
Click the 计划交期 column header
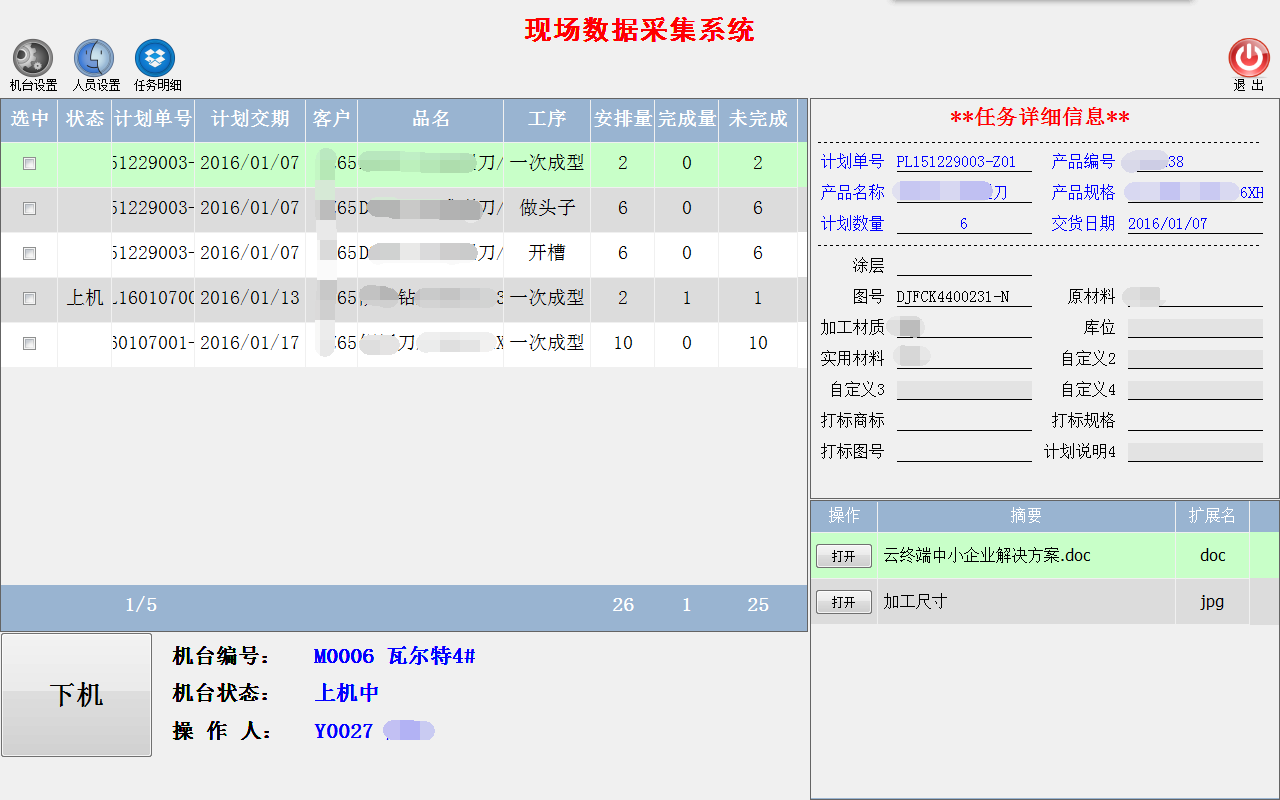(250, 119)
